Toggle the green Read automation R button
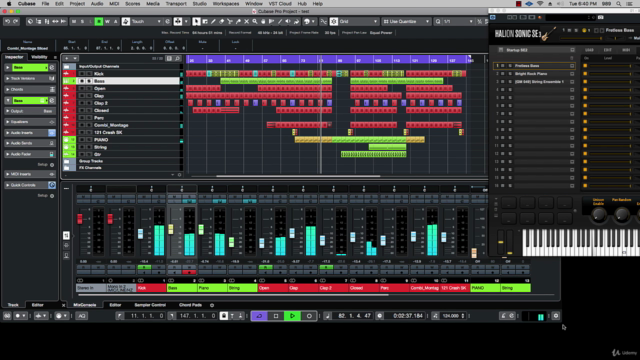The height and width of the screenshot is (360, 640). point(99,21)
